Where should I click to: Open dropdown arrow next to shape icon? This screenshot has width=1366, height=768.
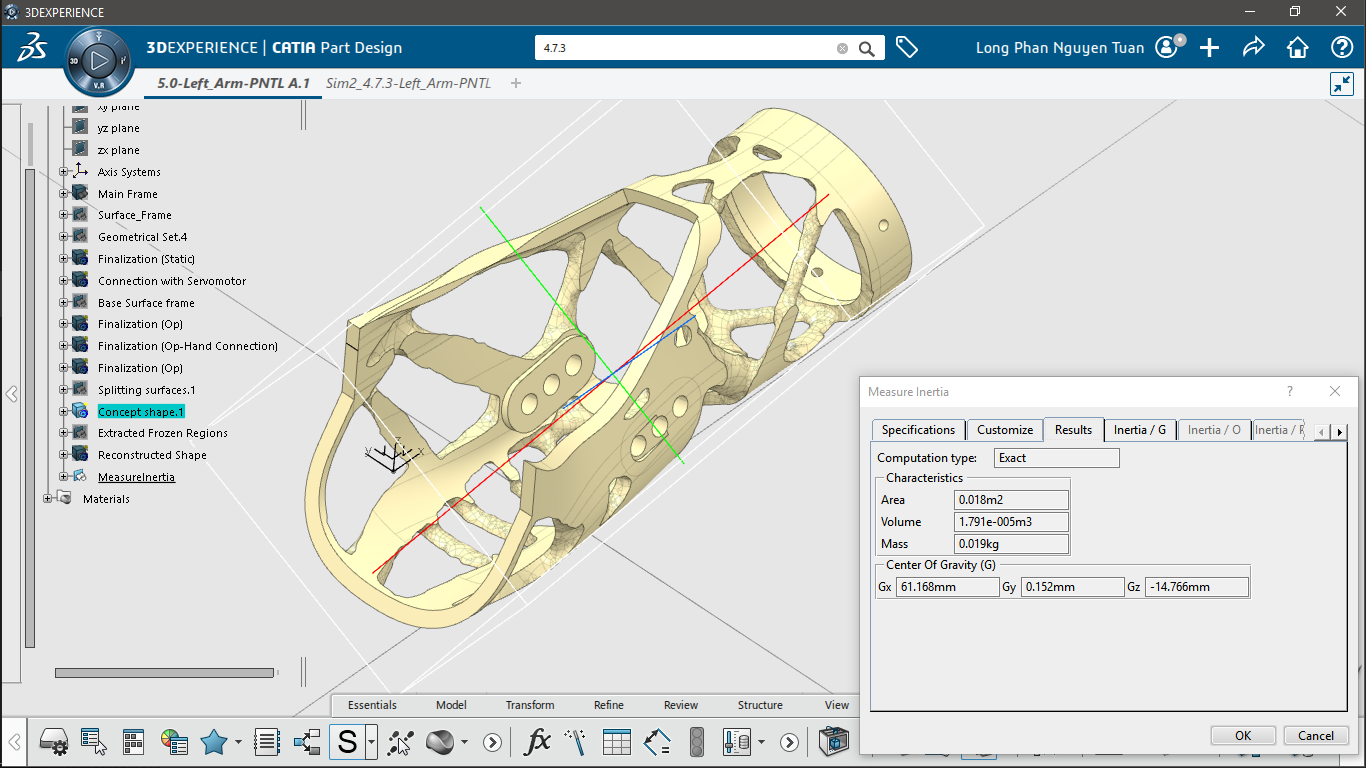tap(465, 742)
